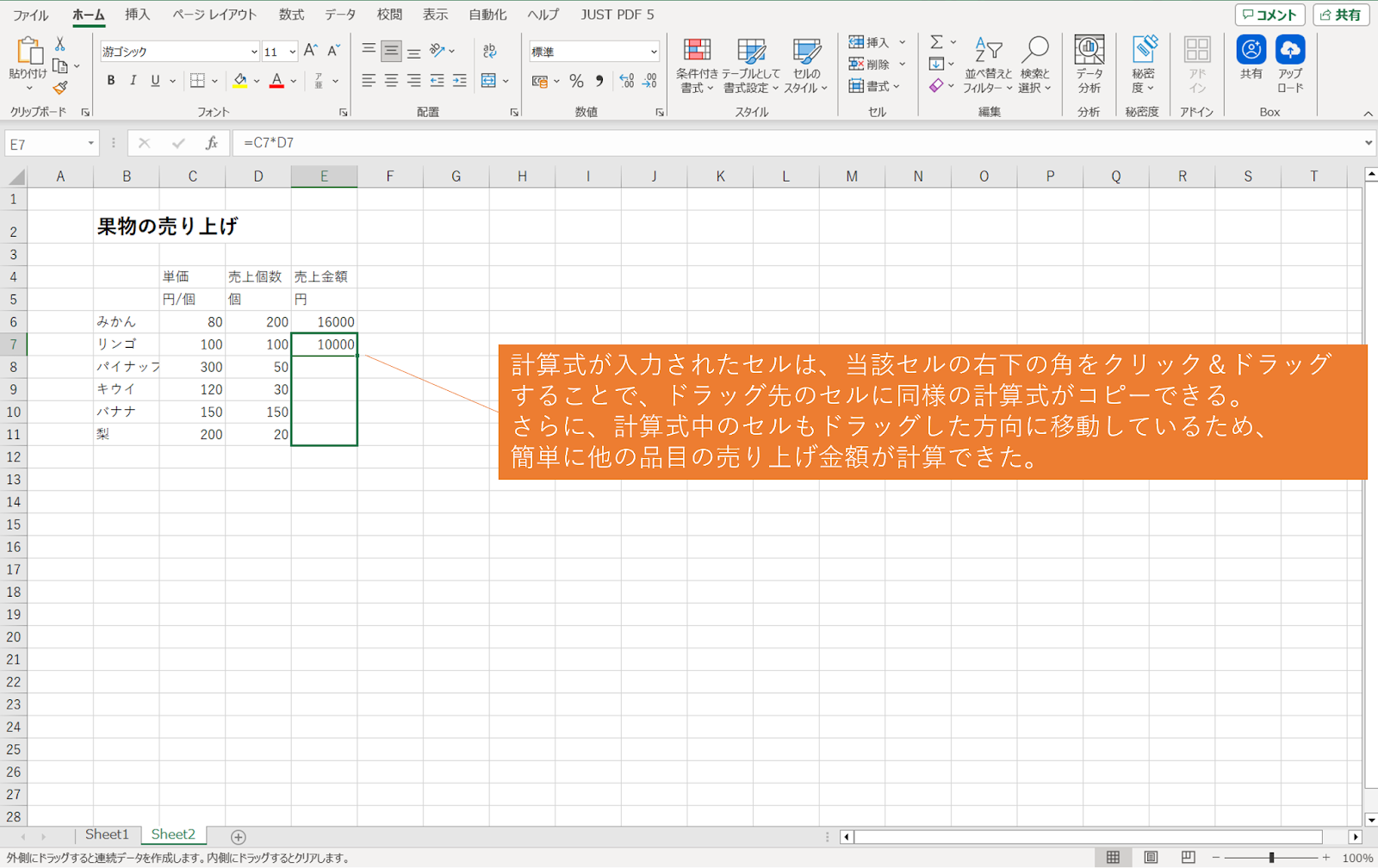This screenshot has width=1378, height=868.
Task: Increase font size with larger A icon
Action: (x=311, y=51)
